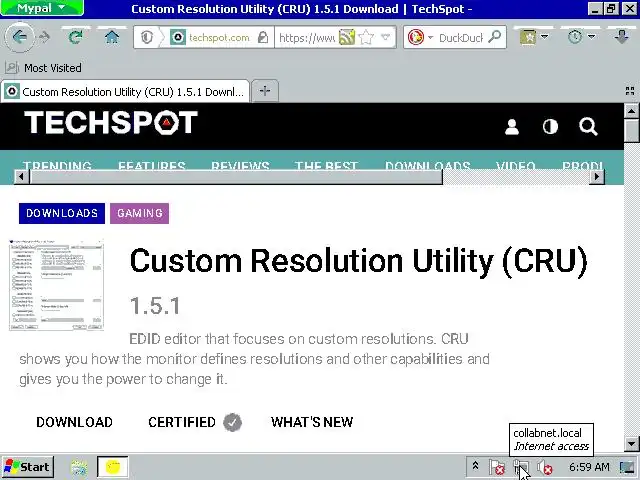Open the Most Visited bookmarks folder

pos(43,68)
